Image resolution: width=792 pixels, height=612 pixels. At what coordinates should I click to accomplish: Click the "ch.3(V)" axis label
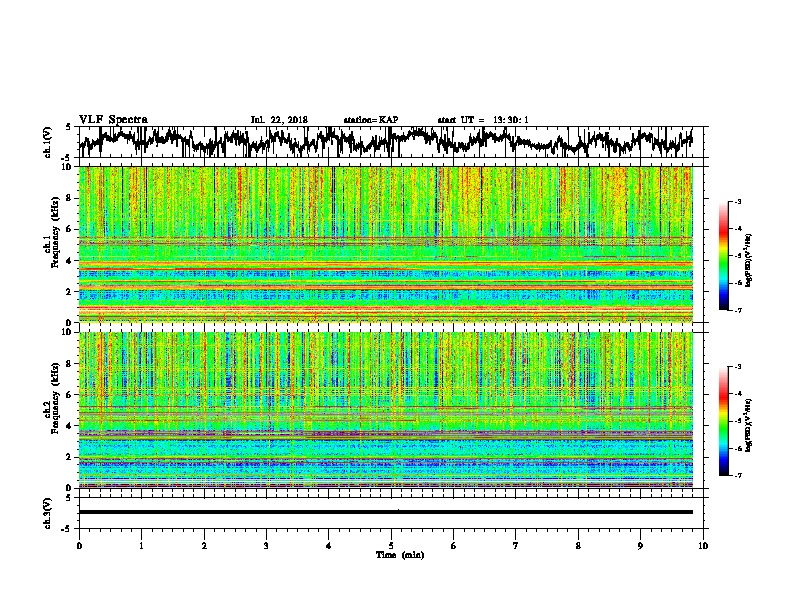(48, 513)
